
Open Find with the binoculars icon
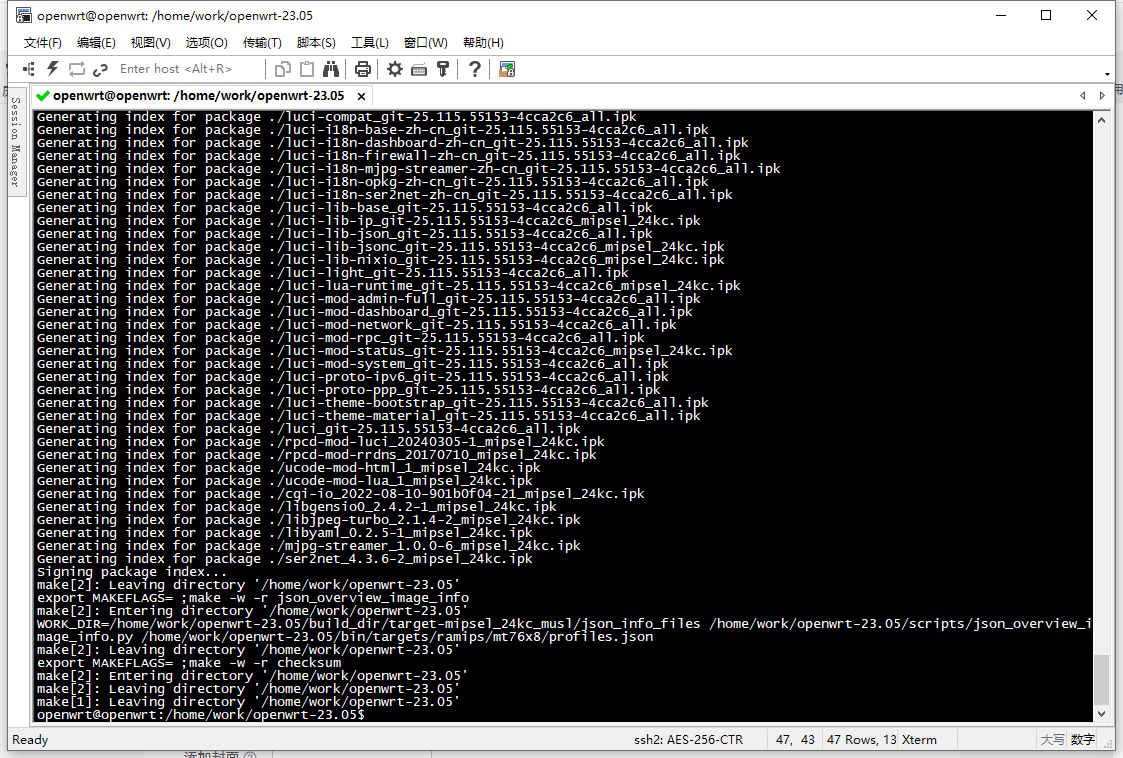pos(331,69)
